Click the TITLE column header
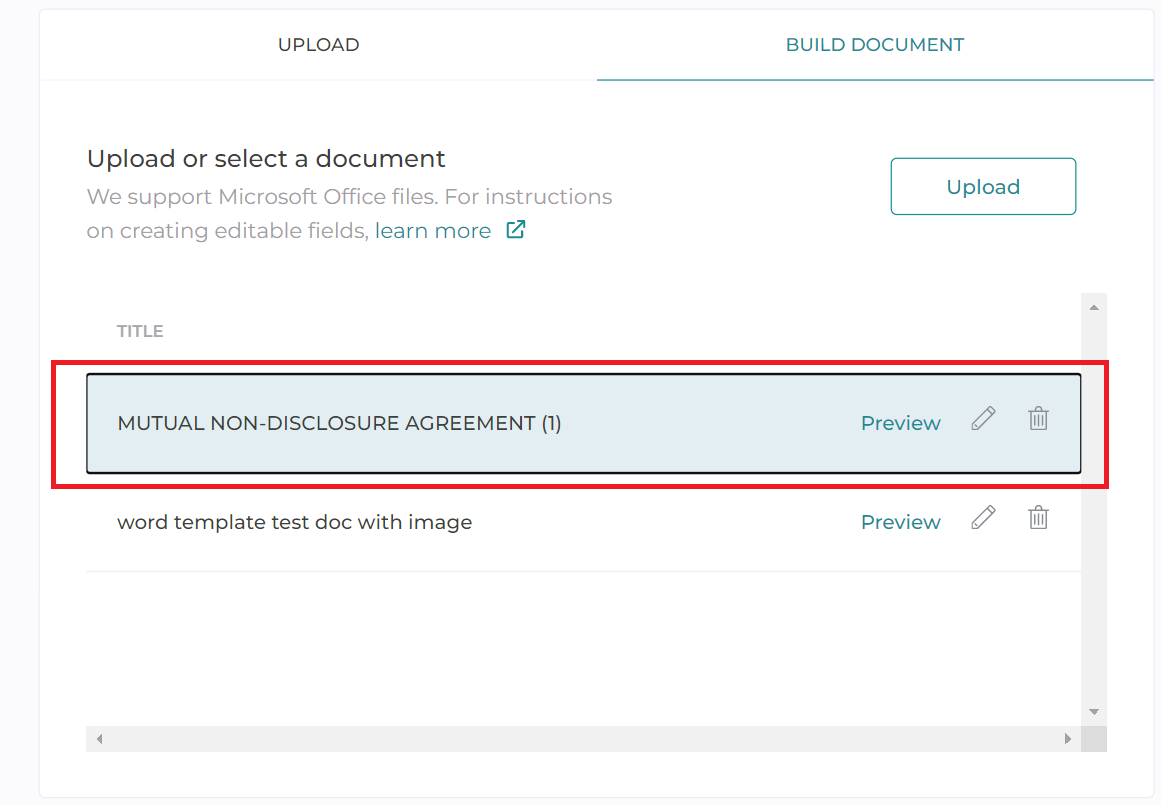 pyautogui.click(x=140, y=331)
